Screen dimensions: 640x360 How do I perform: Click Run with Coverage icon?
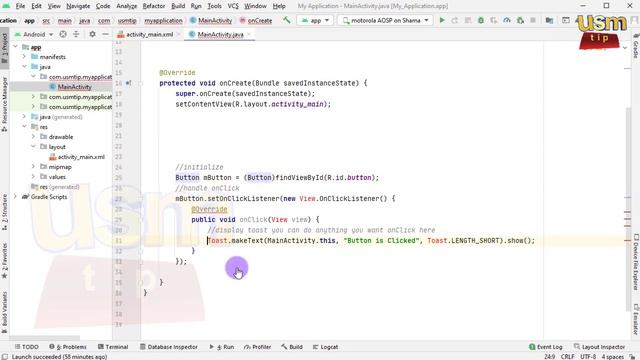point(494,20)
